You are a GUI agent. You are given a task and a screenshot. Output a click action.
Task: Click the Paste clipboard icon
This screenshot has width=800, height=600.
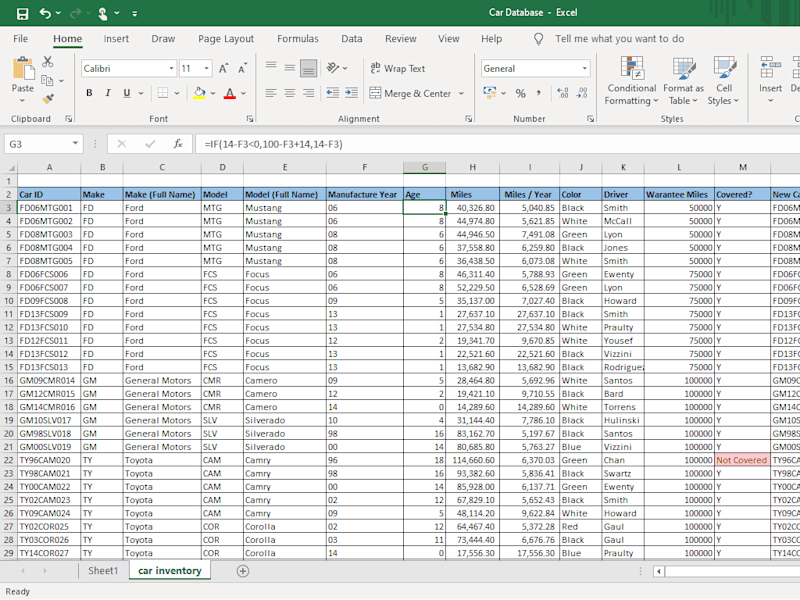point(22,68)
